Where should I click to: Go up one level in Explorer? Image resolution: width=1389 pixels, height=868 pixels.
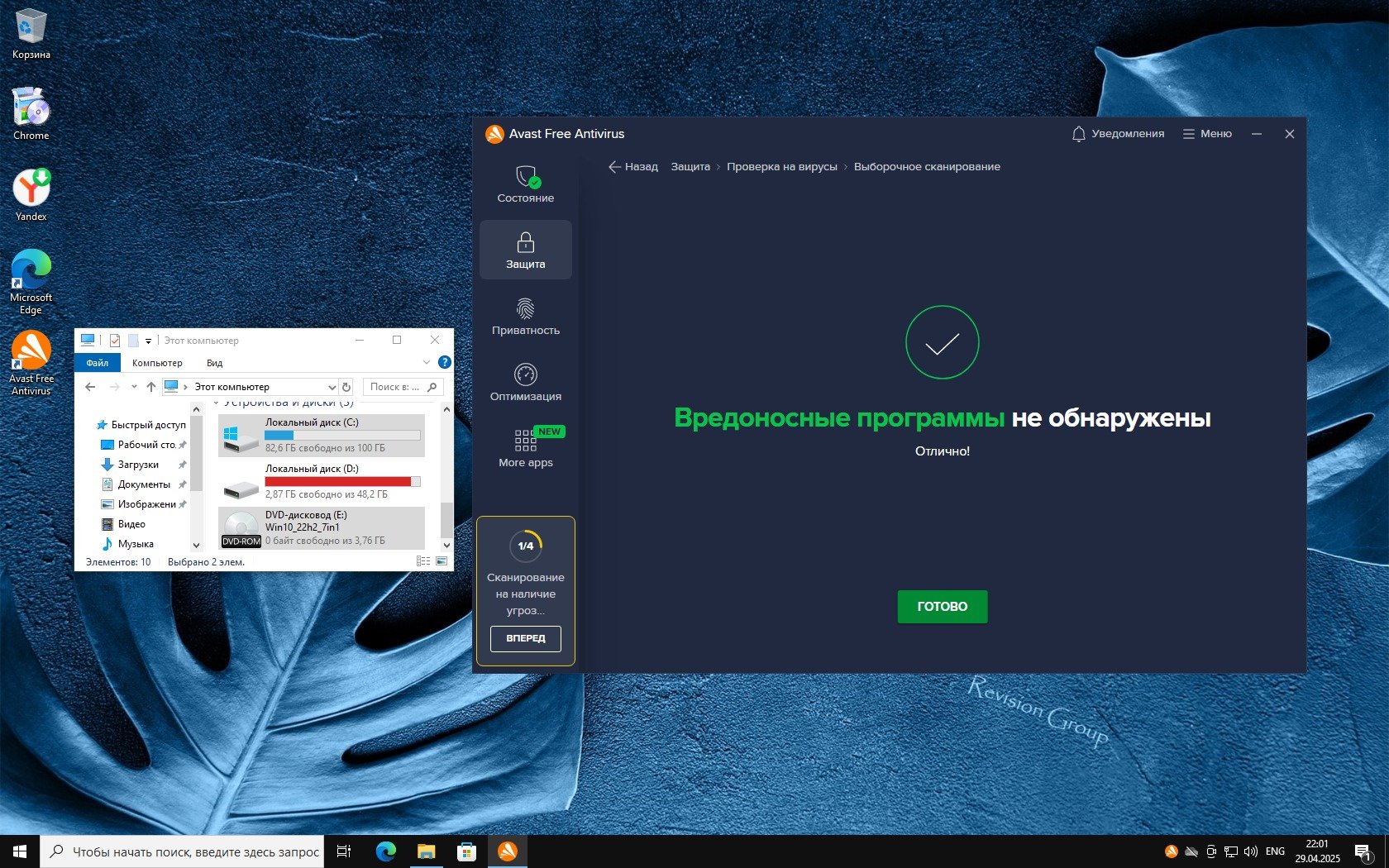click(x=151, y=387)
